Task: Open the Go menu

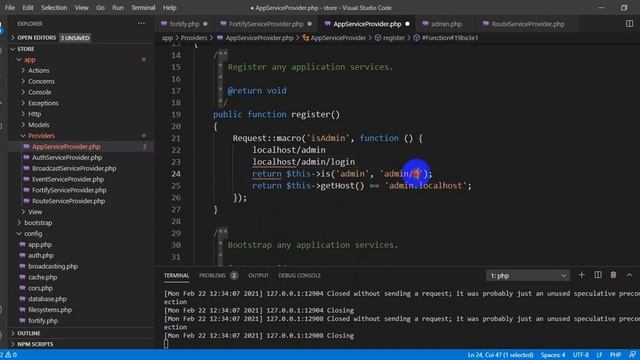Action: tap(100, 7)
